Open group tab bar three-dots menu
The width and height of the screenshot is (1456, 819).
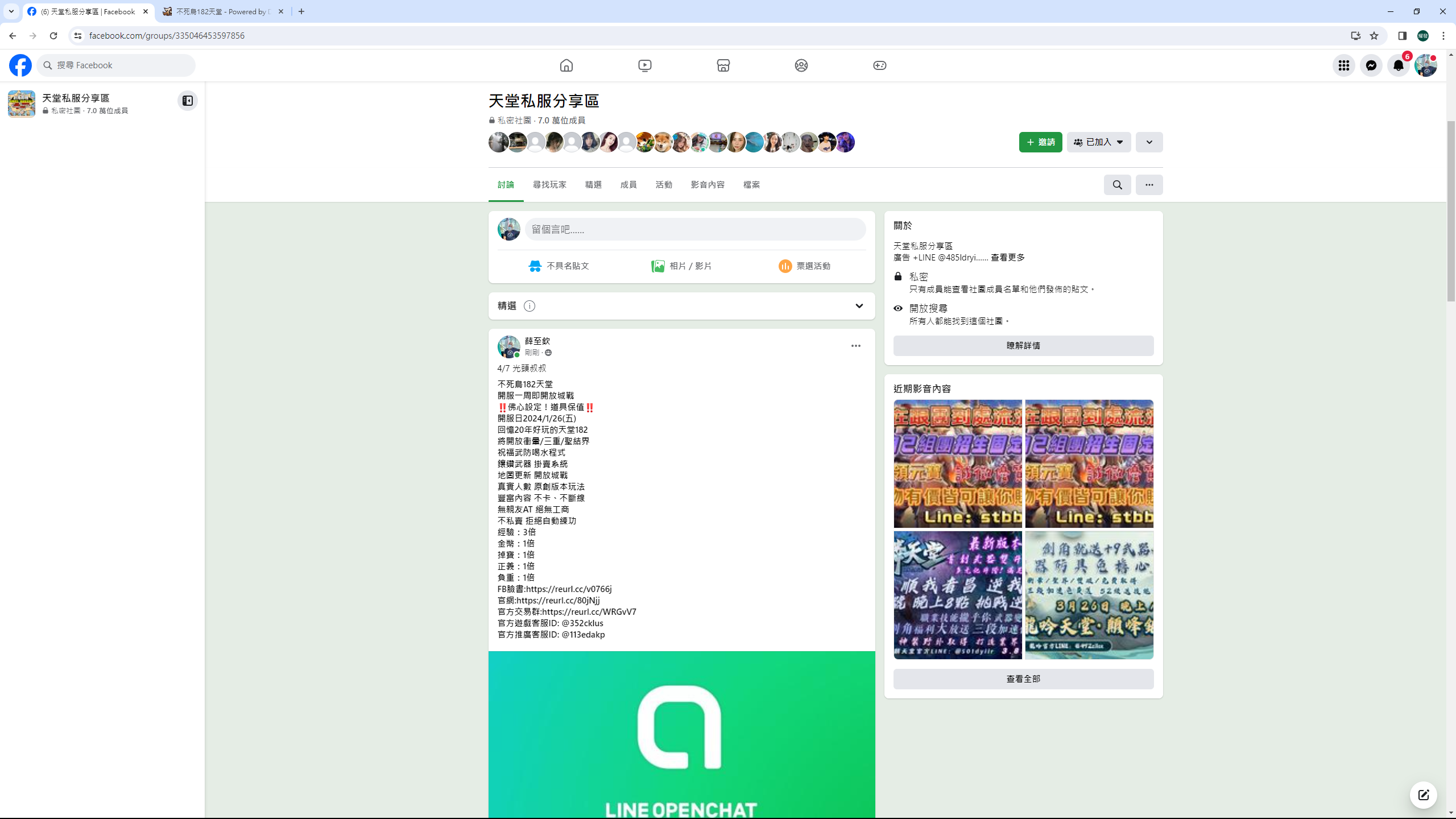coord(1149,185)
